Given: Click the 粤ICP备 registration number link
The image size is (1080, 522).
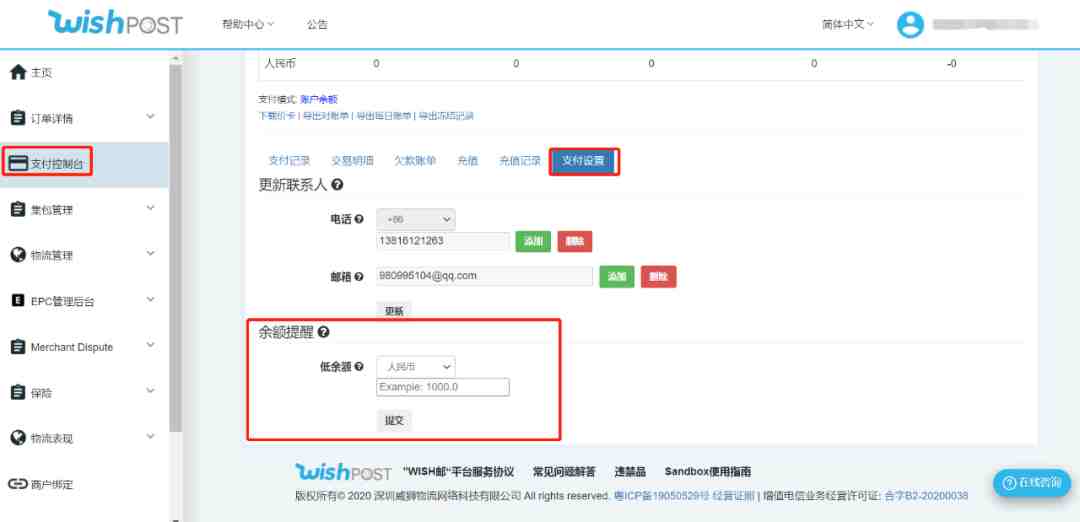Looking at the screenshot, I should [x=661, y=496].
